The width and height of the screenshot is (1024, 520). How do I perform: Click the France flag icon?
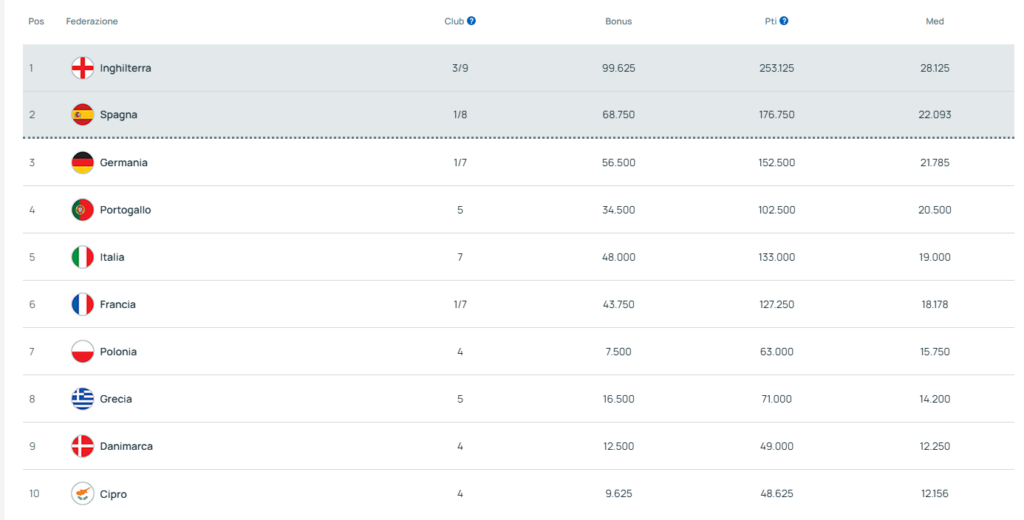(x=82, y=304)
